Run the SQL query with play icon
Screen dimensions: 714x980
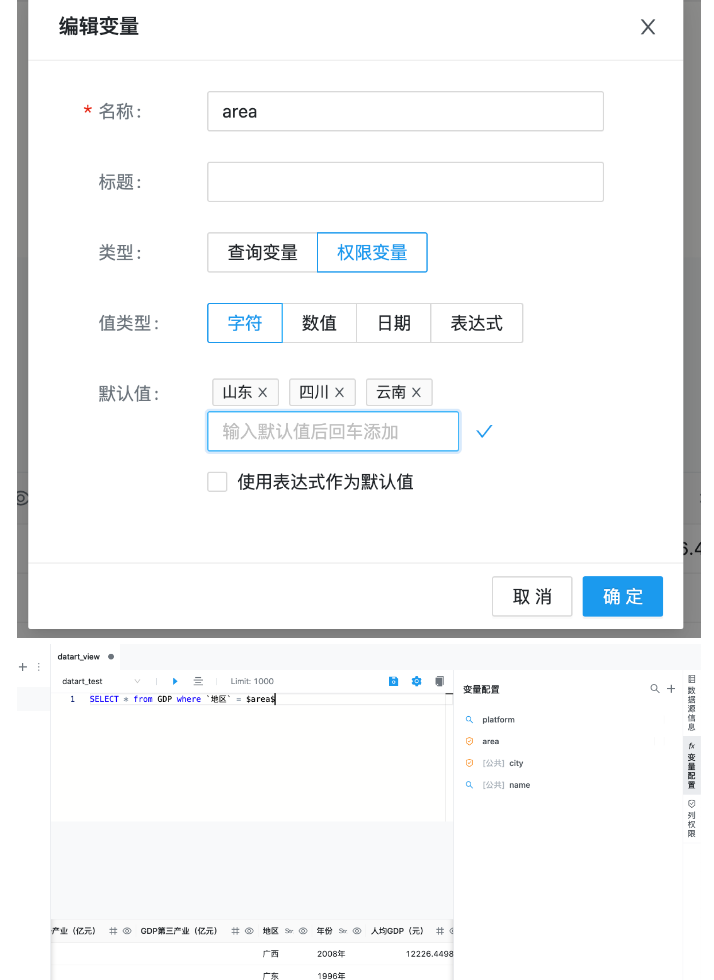click(176, 681)
